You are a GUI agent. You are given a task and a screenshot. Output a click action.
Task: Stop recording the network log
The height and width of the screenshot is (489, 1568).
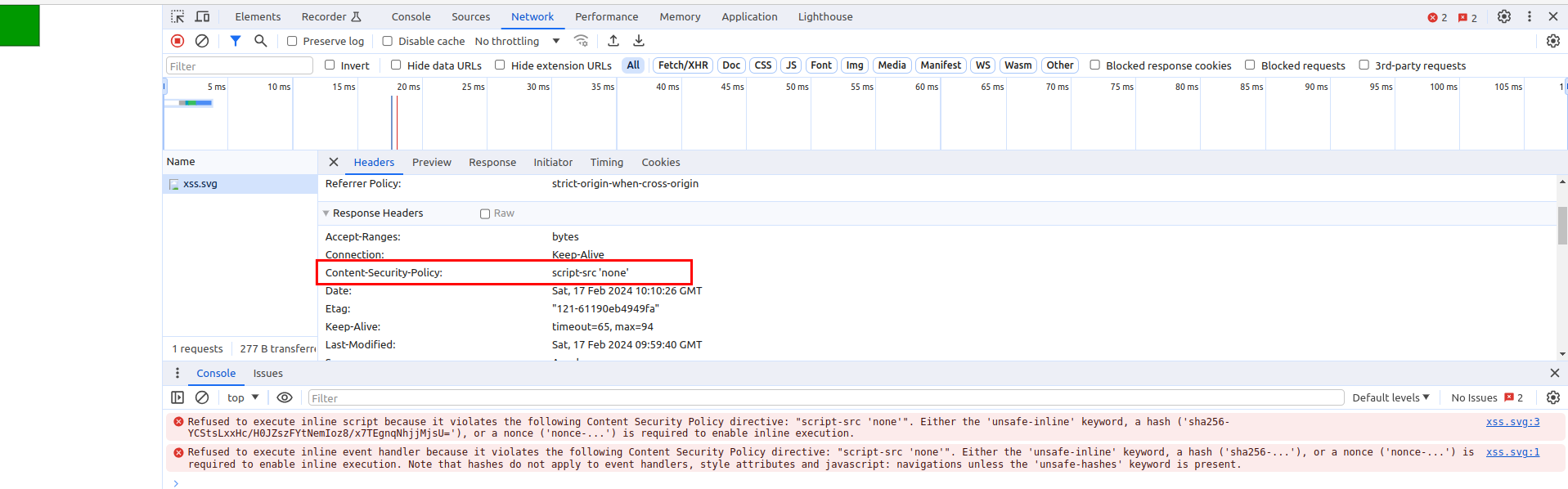(x=177, y=41)
